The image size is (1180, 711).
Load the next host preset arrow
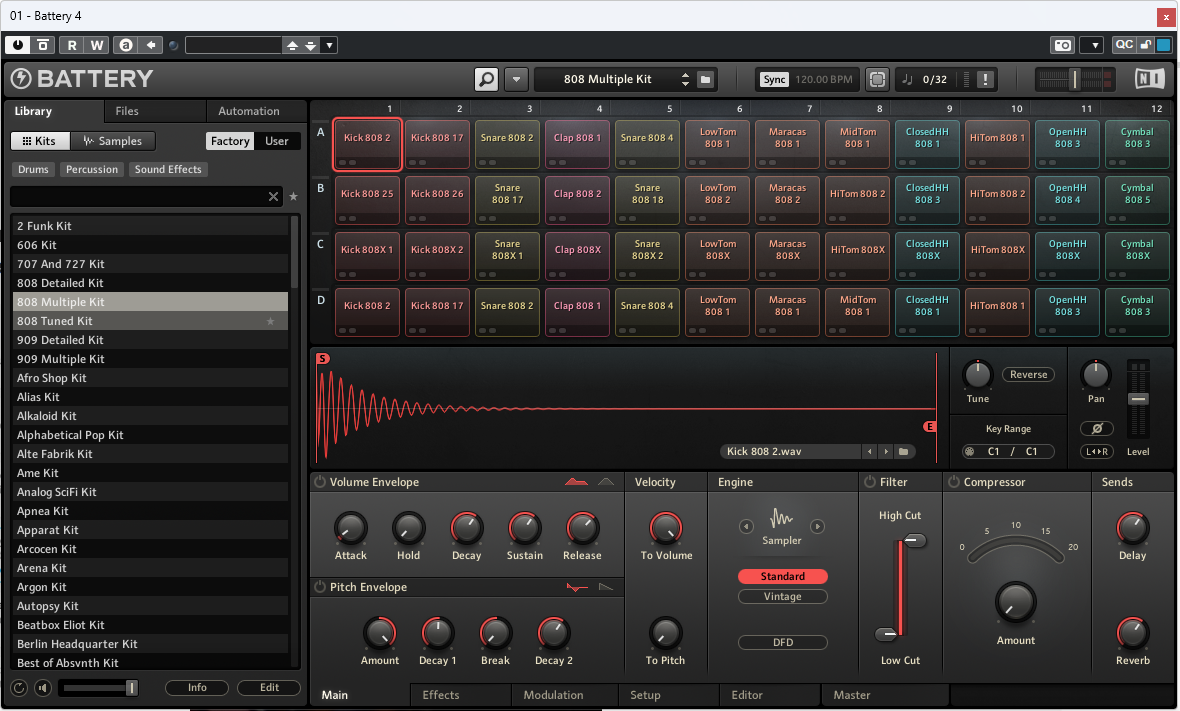311,45
